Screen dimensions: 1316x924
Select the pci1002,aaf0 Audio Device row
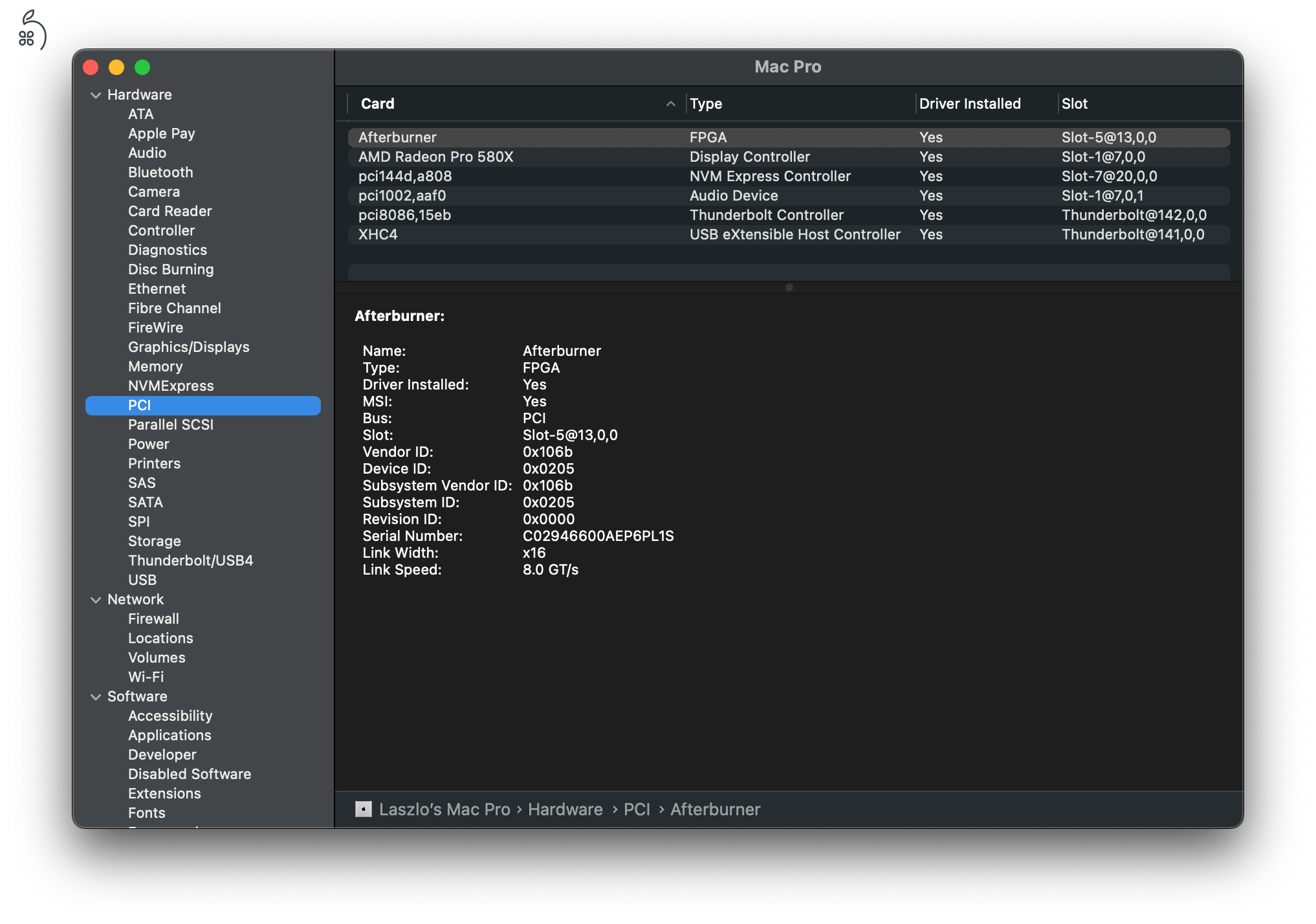point(789,195)
